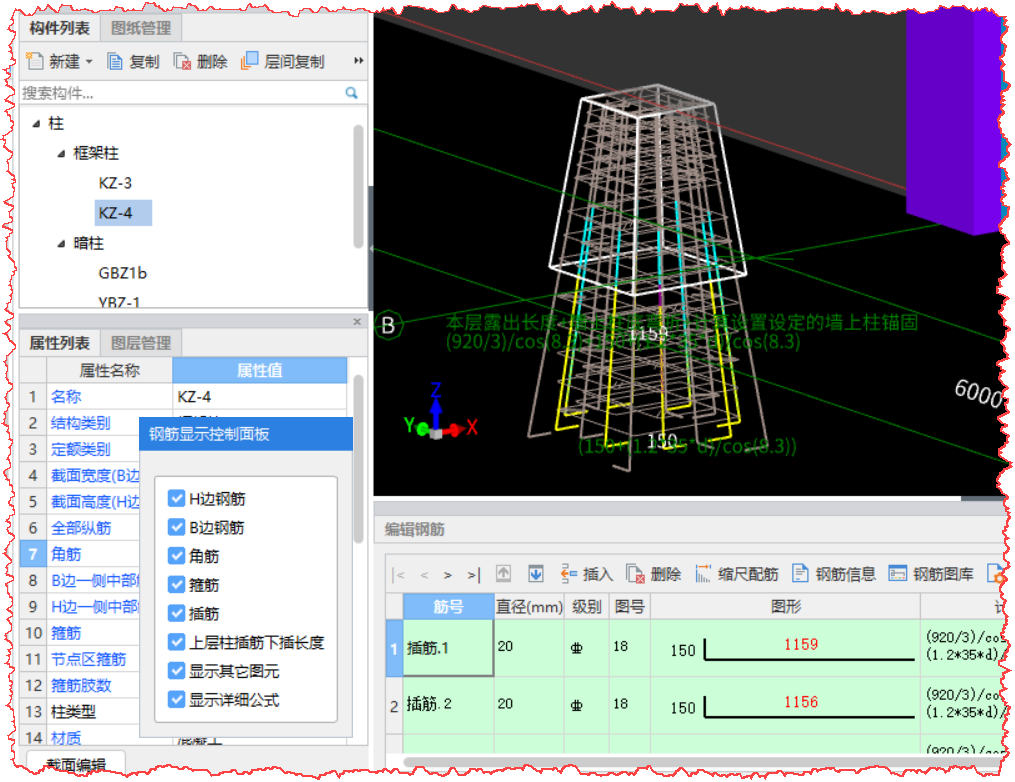The image size is (1015, 782).
Task: Click the 图形 column header
Action: [x=786, y=607]
